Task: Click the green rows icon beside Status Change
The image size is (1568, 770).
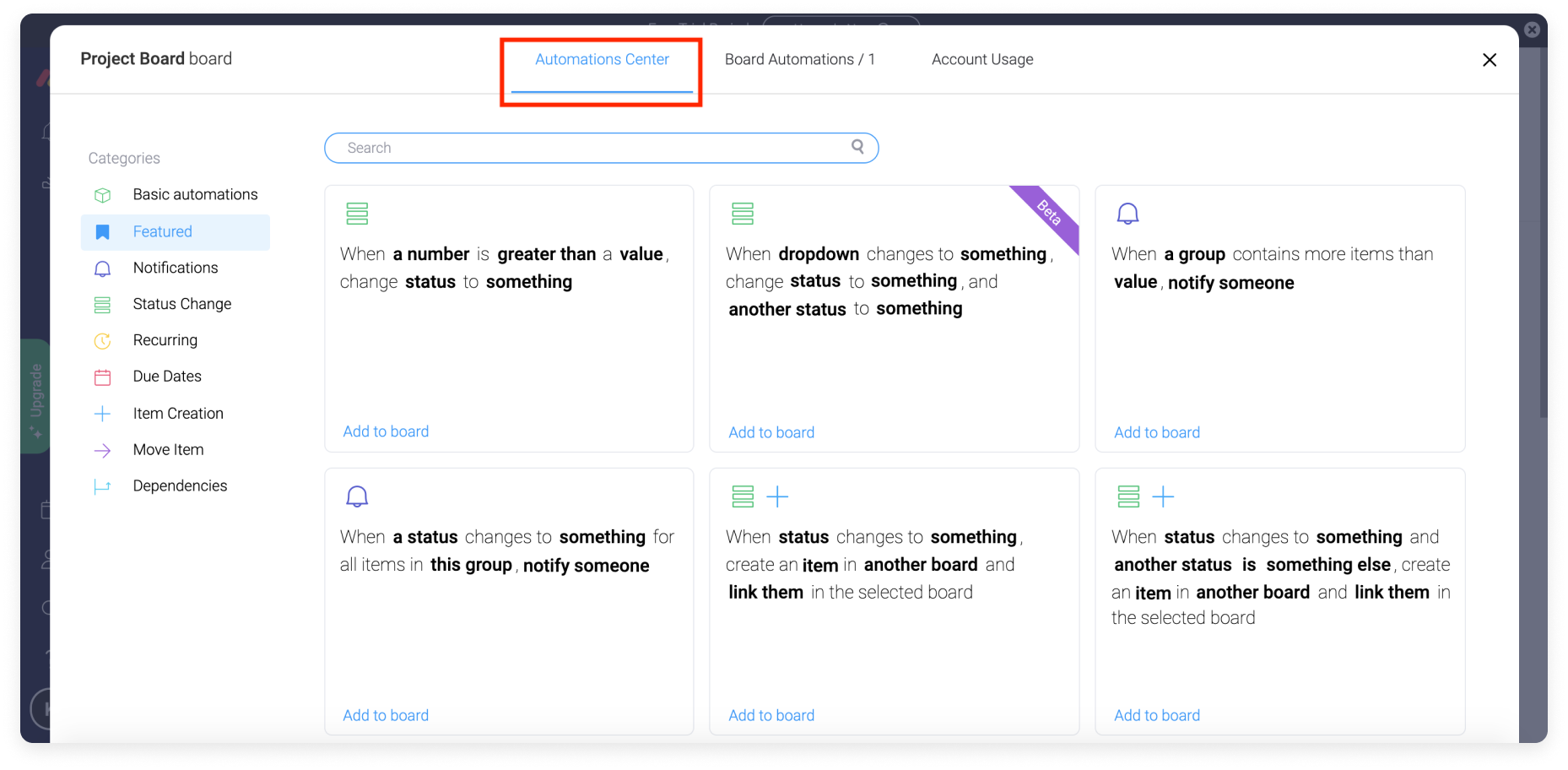Action: (102, 305)
